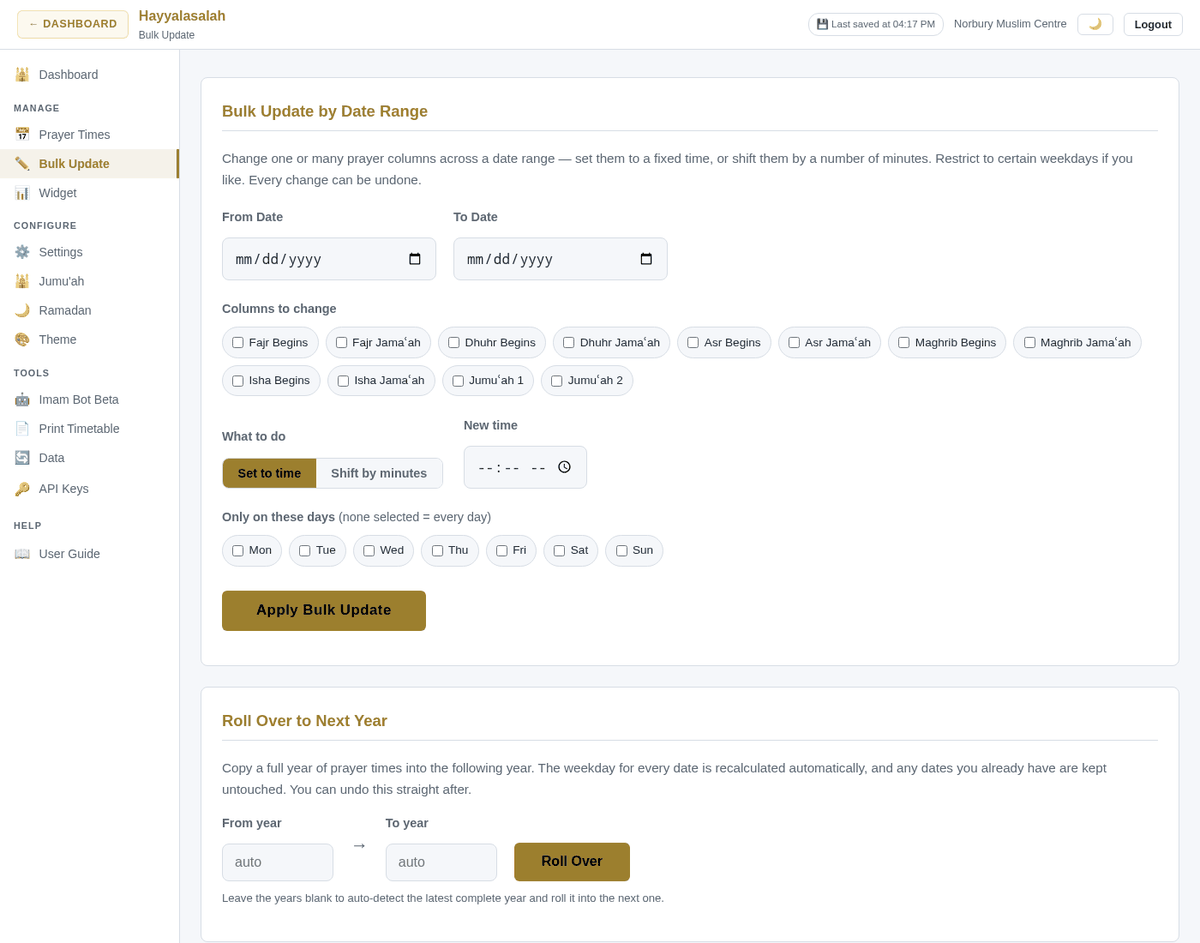Check the Maghrib Jama'ah column
The height and width of the screenshot is (943, 1200).
click(x=1030, y=342)
